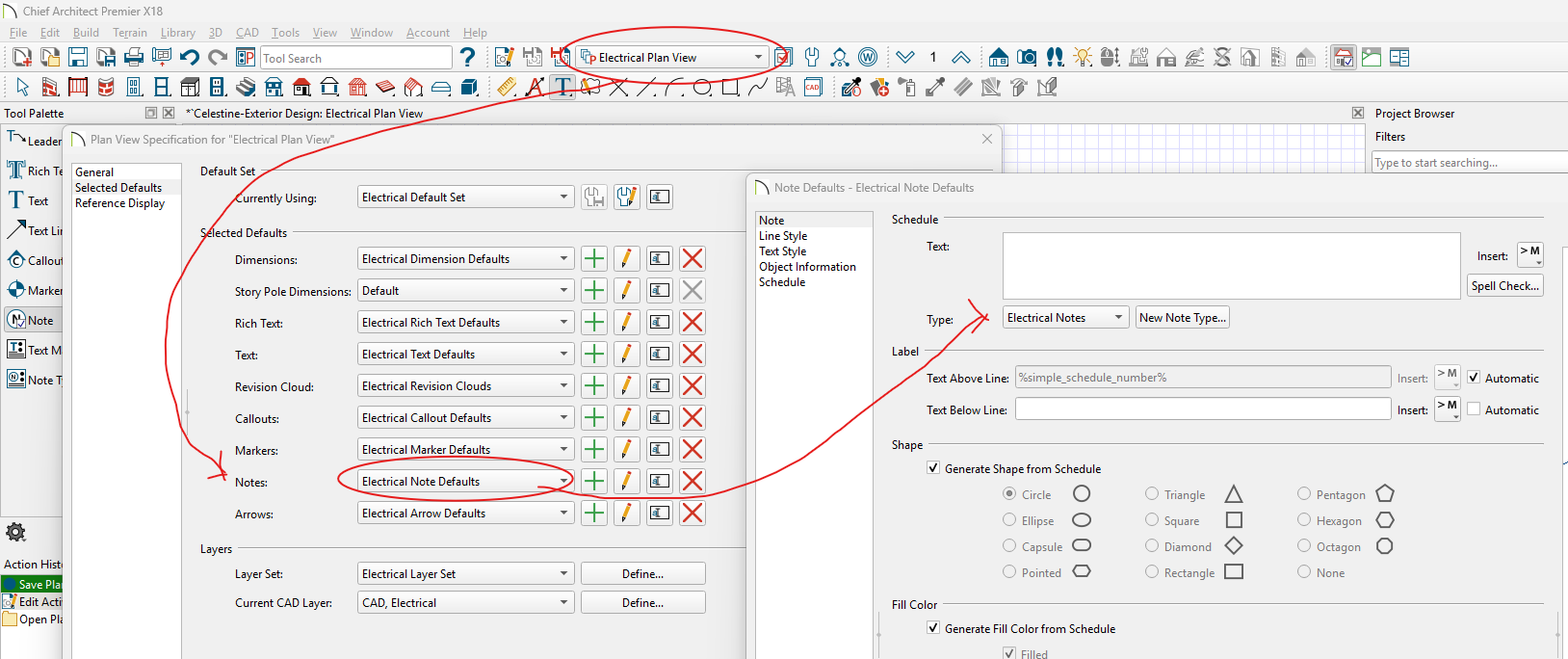Open the note Type dropdown

[1065, 318]
